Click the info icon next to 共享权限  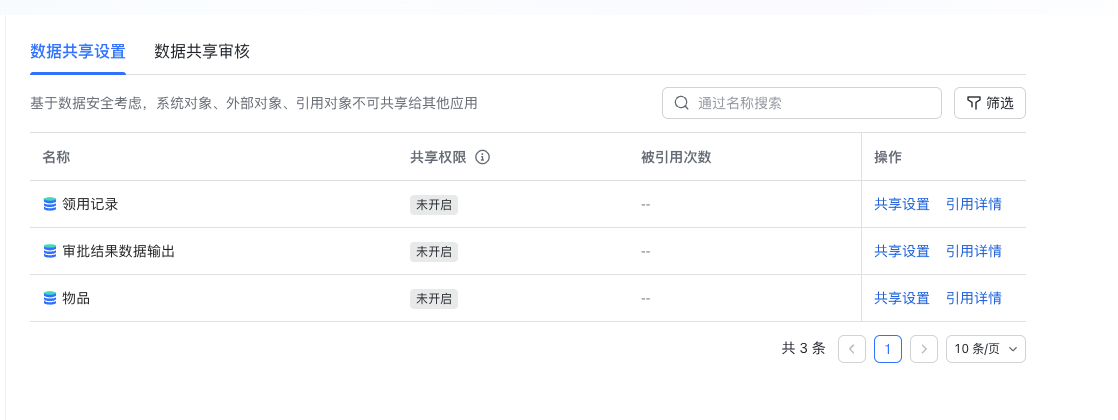[x=483, y=158]
